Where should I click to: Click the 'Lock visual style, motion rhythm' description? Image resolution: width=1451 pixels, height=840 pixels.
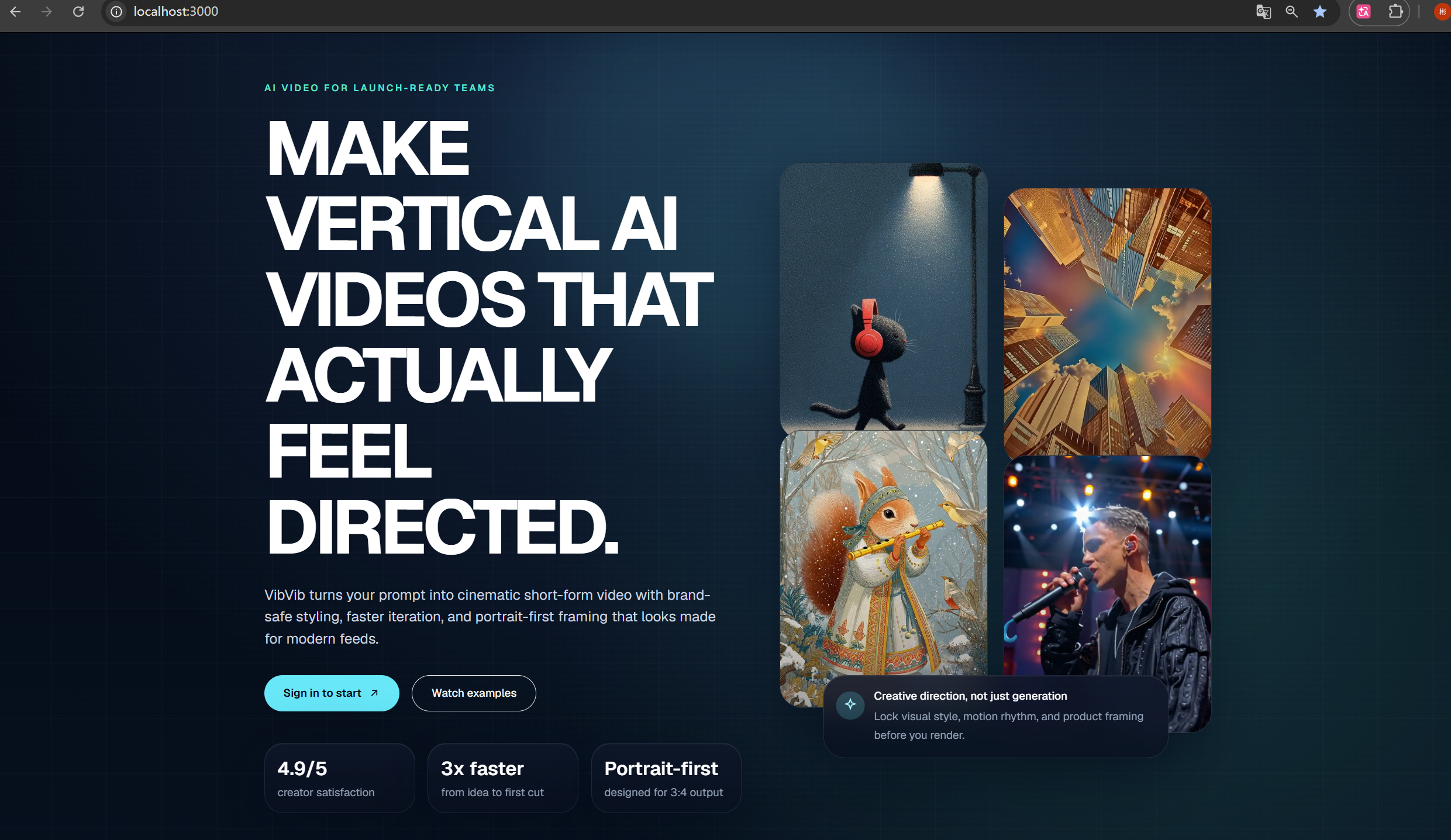coord(1008,725)
